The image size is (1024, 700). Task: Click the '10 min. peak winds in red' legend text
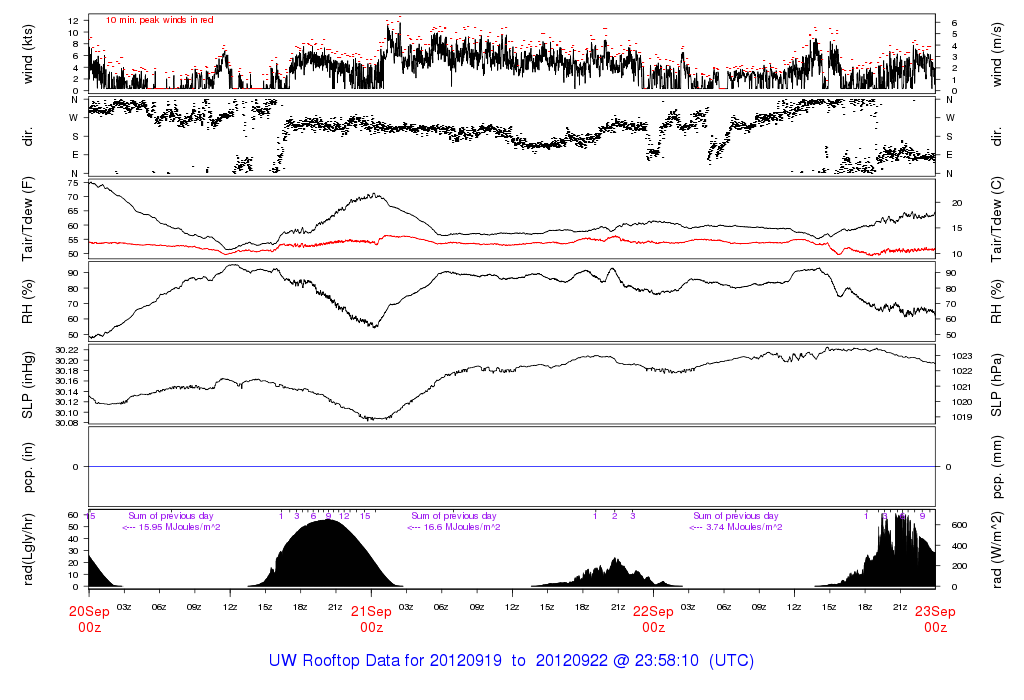(159, 20)
